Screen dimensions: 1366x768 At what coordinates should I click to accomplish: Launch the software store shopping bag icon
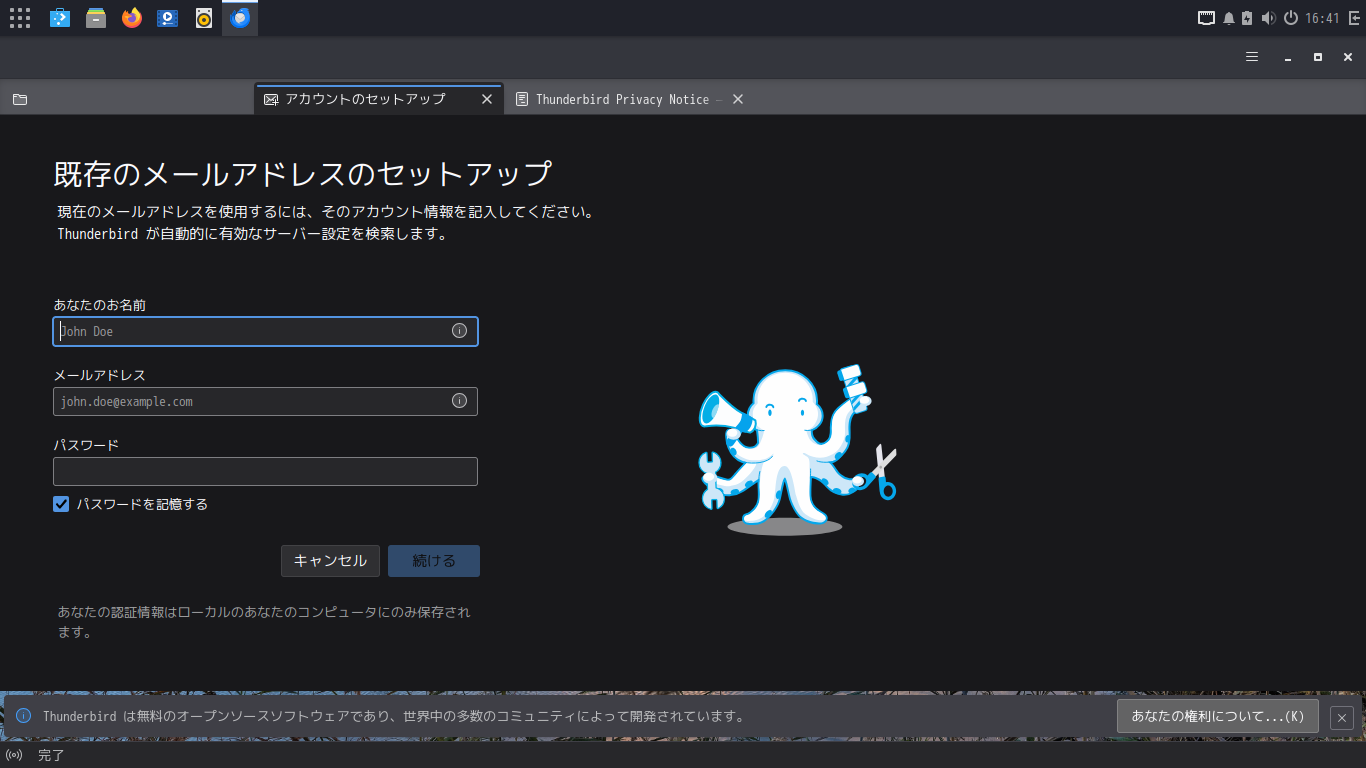(x=60, y=18)
